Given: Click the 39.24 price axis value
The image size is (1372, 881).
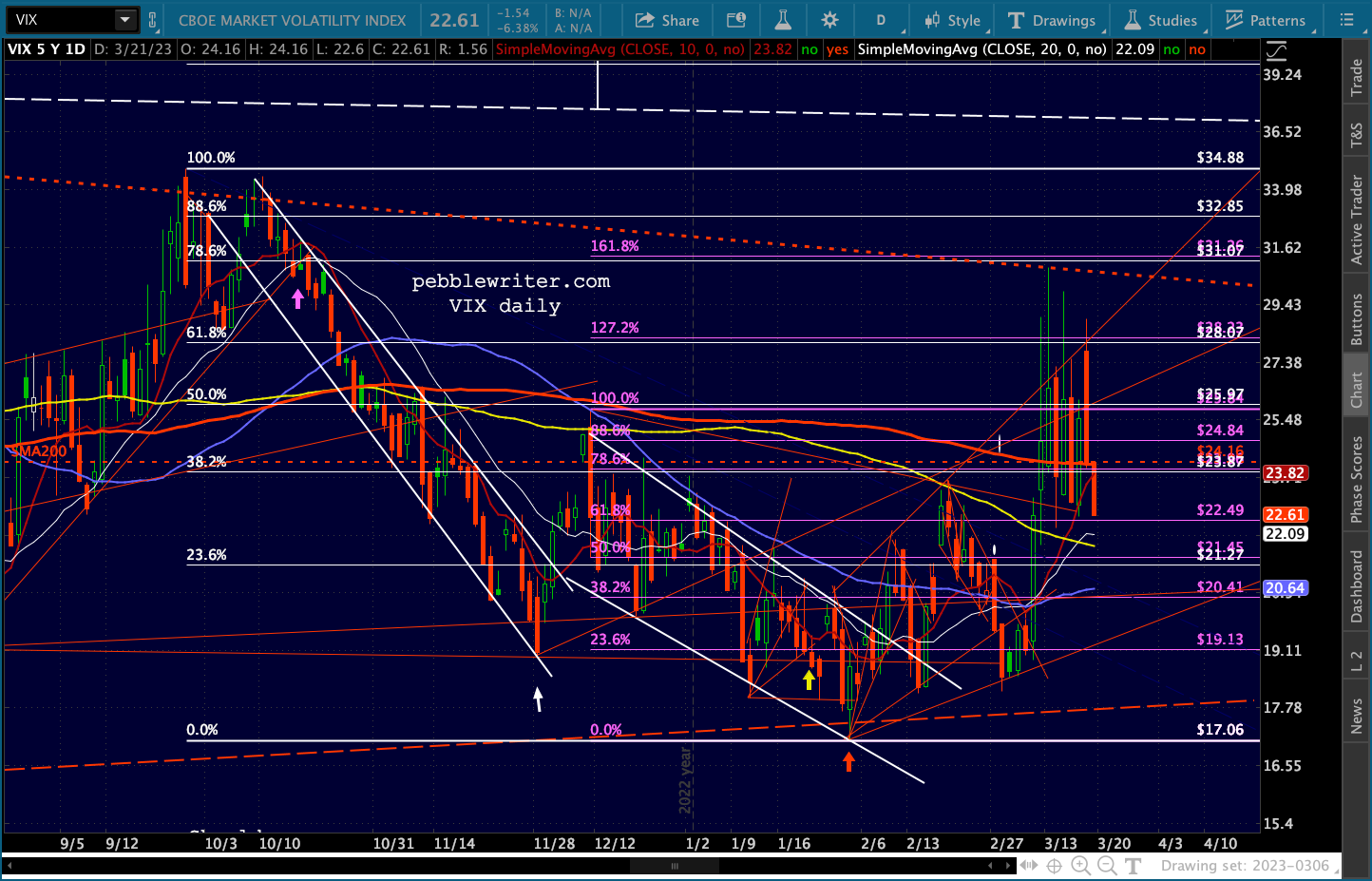Looking at the screenshot, I should [x=1283, y=74].
